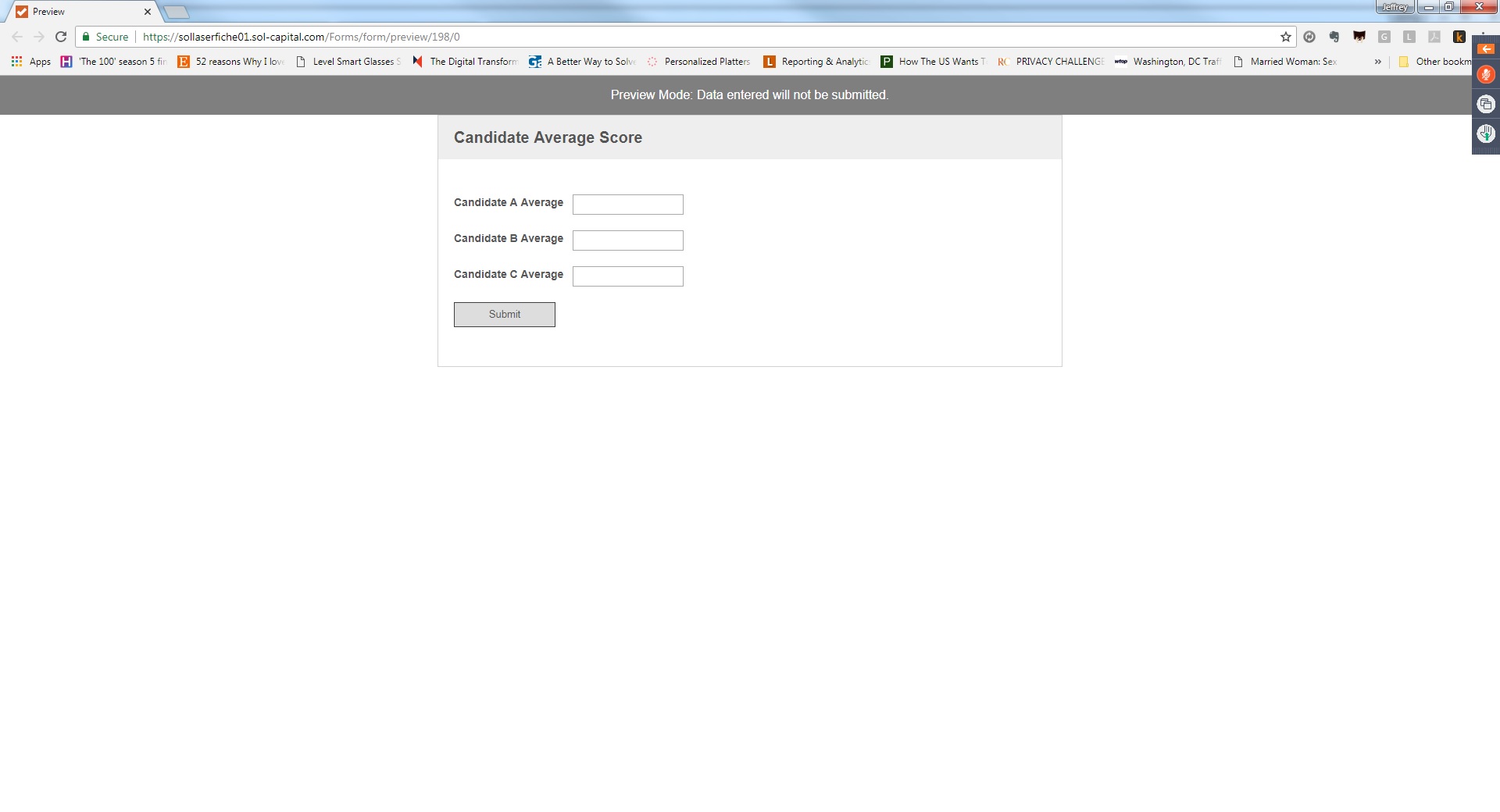Expand hidden bookmarks with double chevron
1500x812 pixels.
[1377, 62]
